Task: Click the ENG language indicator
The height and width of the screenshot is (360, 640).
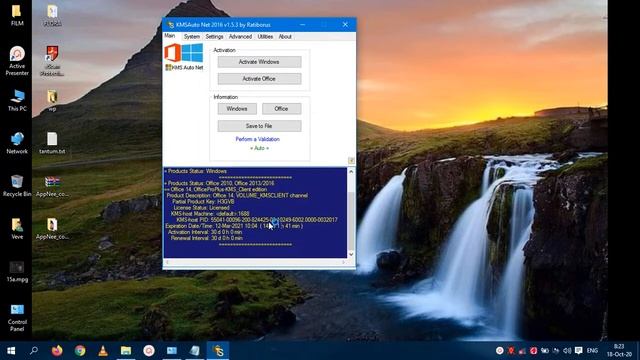Action: (592, 351)
